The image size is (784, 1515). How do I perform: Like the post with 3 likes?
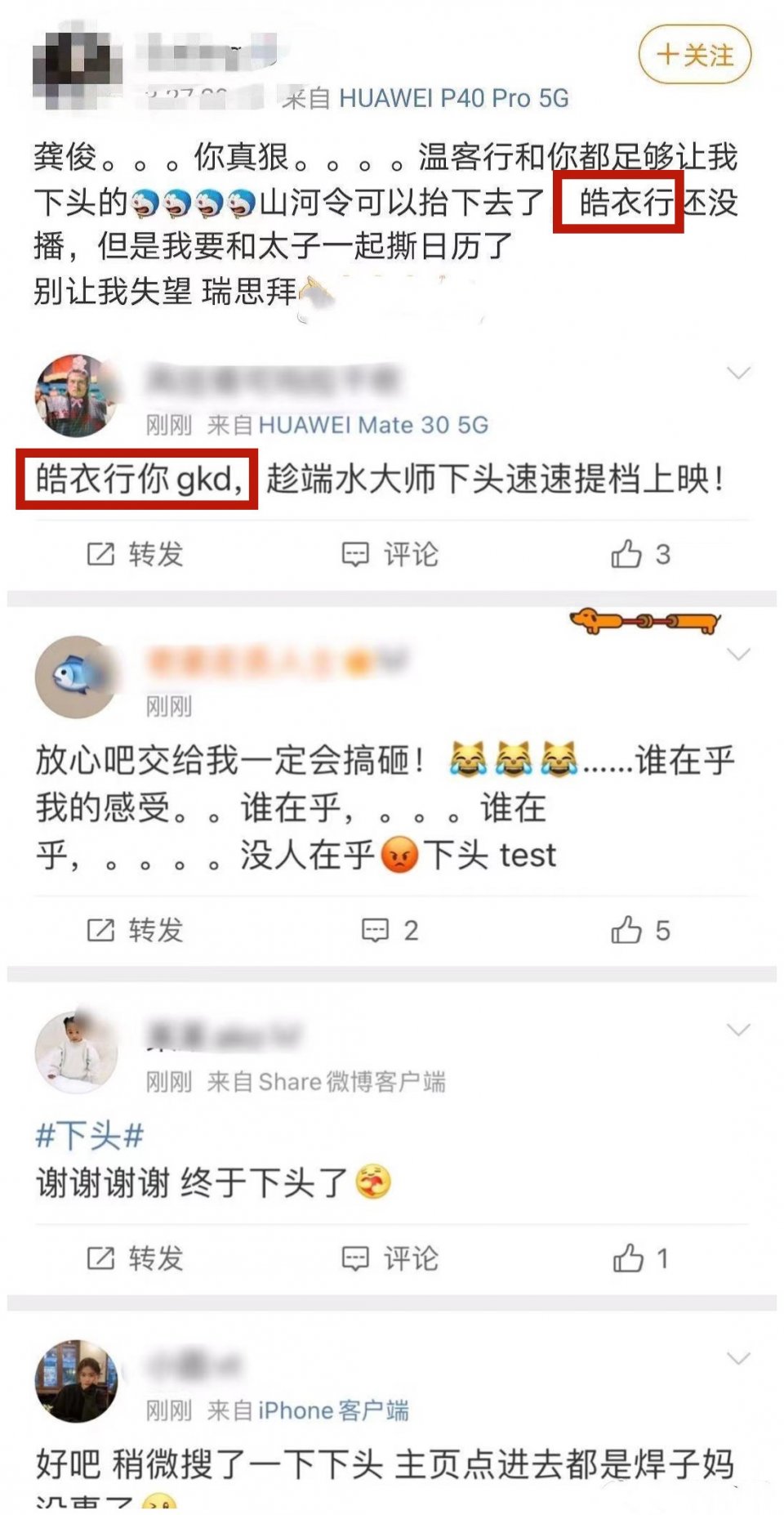(x=641, y=554)
